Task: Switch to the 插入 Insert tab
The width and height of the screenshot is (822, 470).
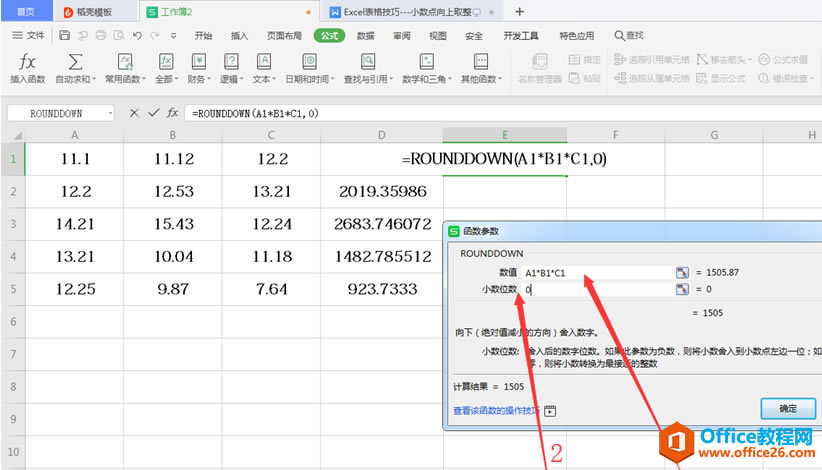Action: 239,36
